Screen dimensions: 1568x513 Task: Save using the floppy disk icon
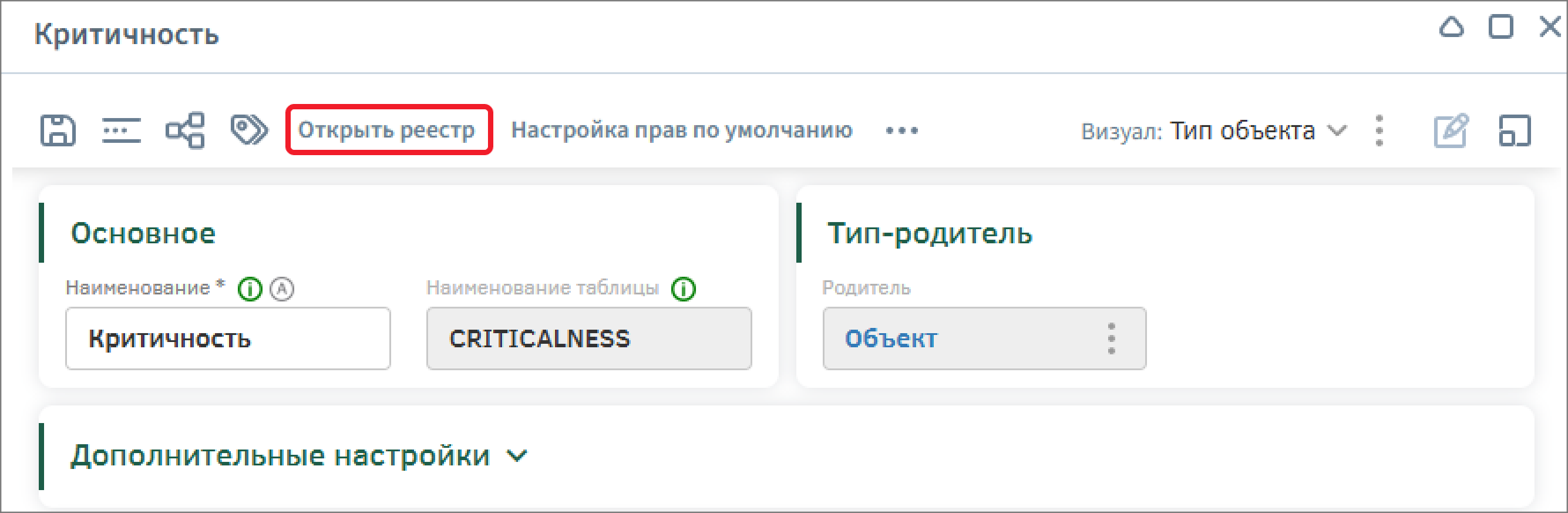58,130
